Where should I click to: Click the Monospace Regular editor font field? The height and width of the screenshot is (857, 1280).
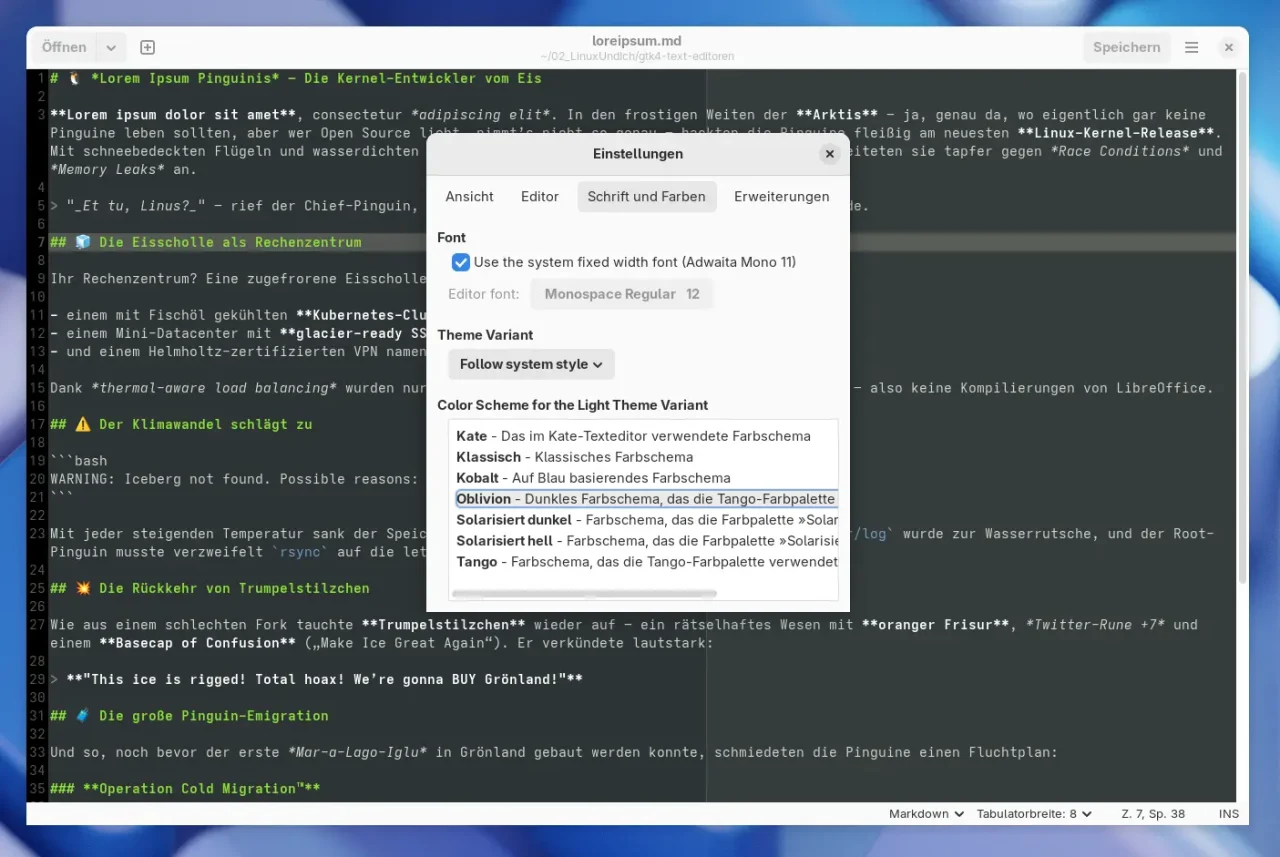(x=621, y=294)
